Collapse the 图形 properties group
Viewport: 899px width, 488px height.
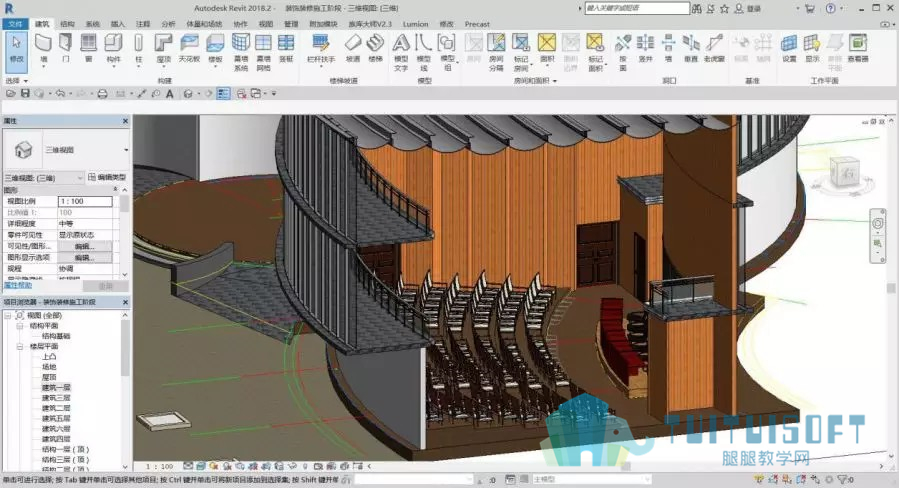tap(116, 189)
